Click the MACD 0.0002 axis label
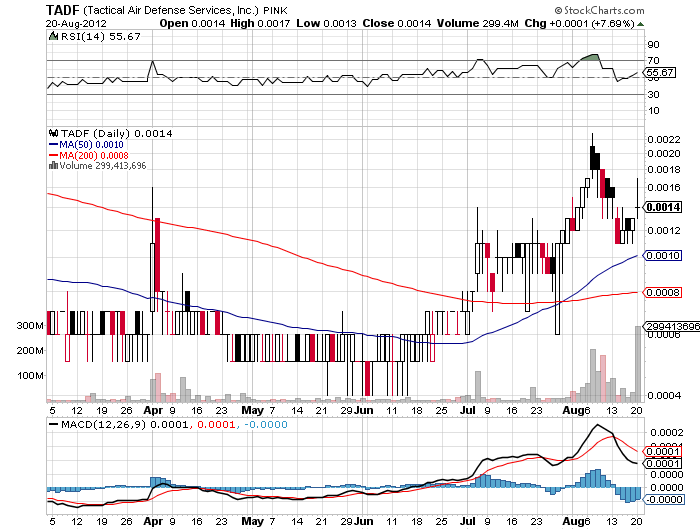 [x=667, y=433]
